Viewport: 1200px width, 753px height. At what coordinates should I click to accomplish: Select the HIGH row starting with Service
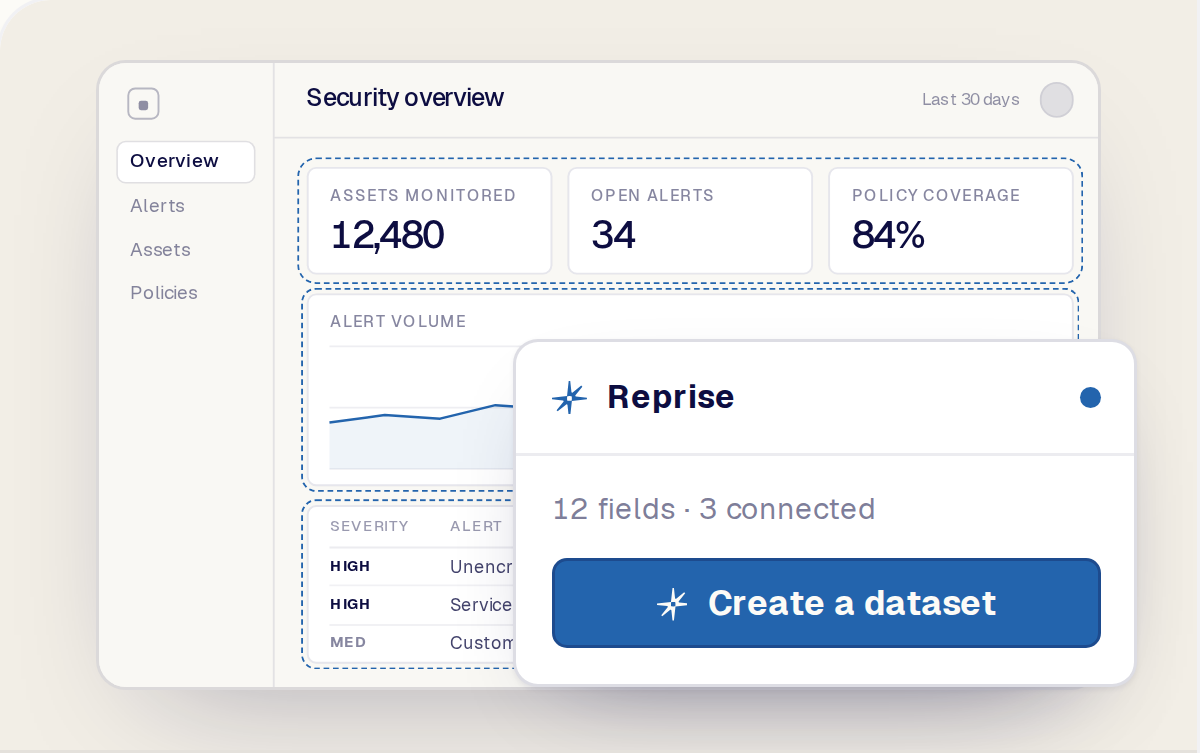422,605
